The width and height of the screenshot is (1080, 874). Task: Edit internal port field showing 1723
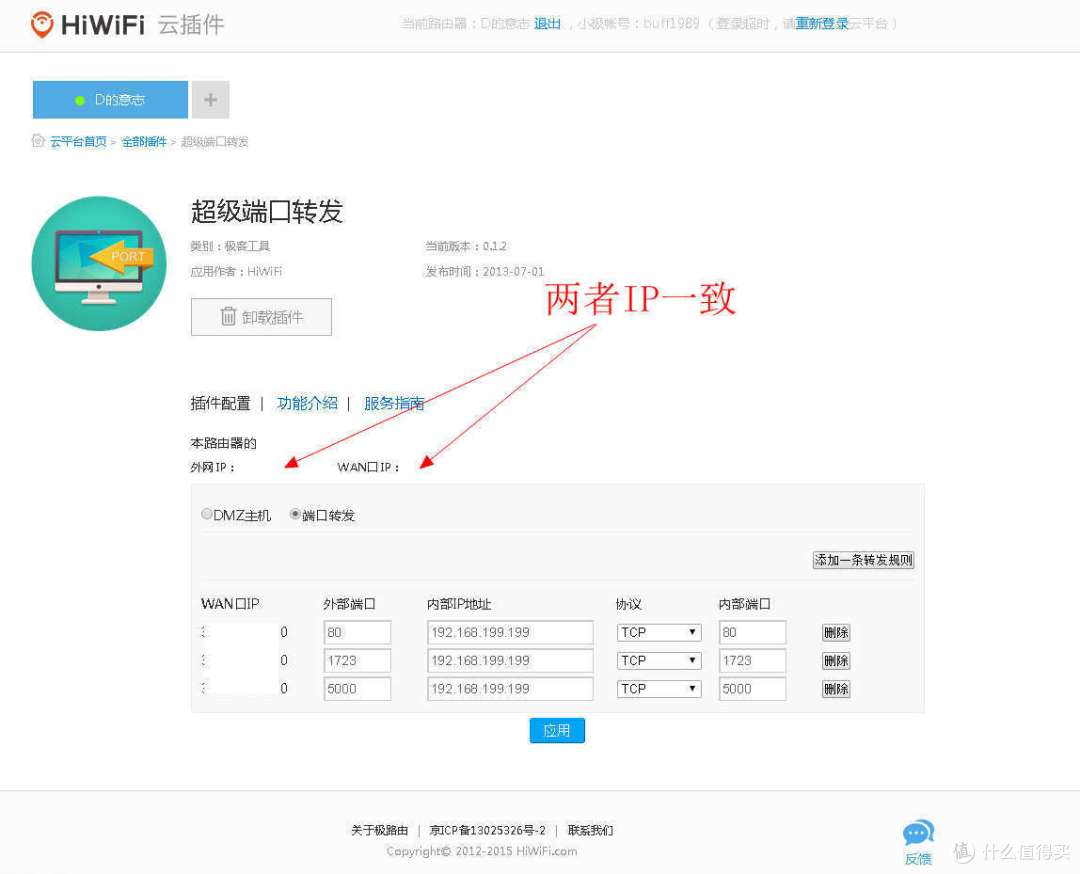click(x=752, y=660)
